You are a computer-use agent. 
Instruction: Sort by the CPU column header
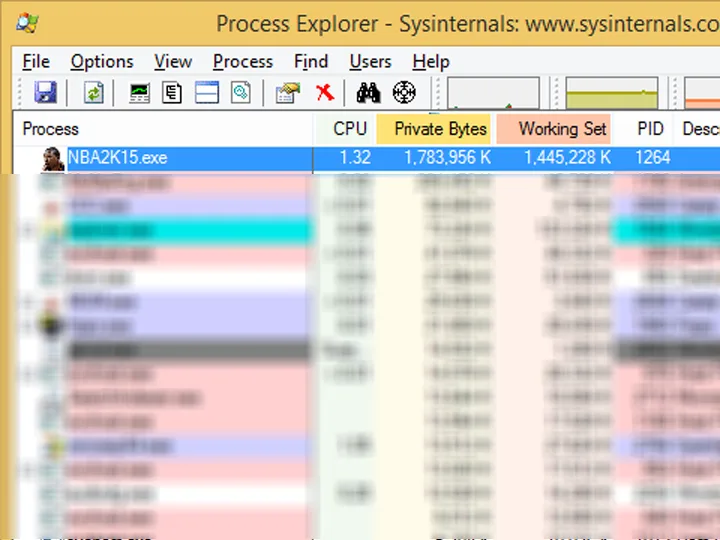pyautogui.click(x=344, y=129)
